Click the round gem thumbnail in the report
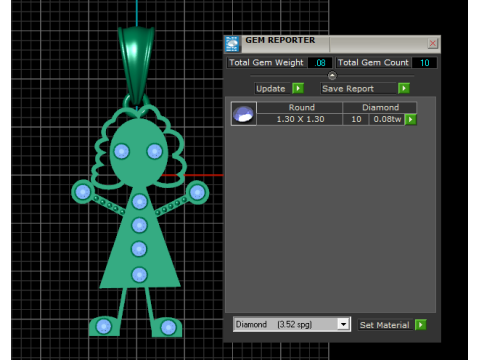 pos(244,114)
